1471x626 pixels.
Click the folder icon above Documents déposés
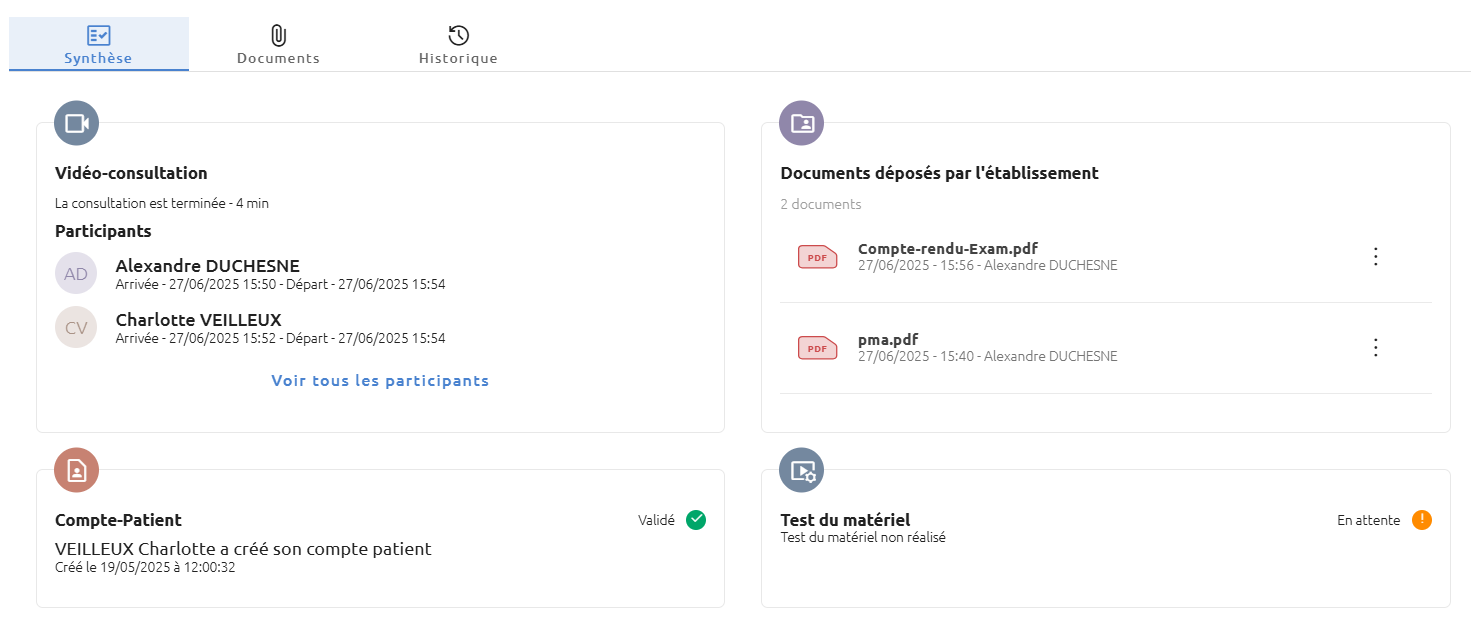pos(802,123)
